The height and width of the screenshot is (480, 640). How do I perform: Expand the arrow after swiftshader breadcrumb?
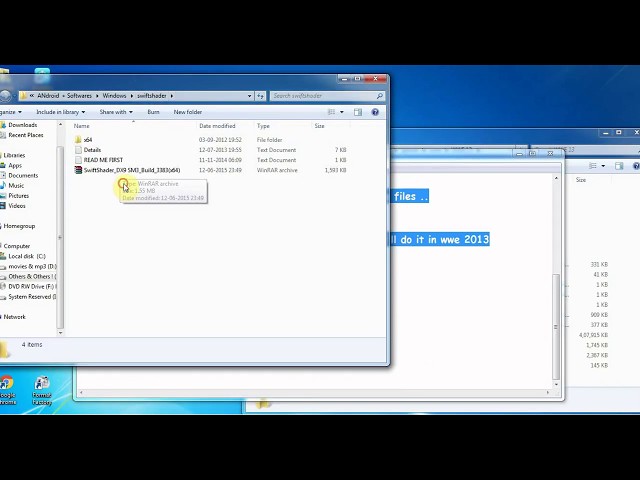click(172, 96)
